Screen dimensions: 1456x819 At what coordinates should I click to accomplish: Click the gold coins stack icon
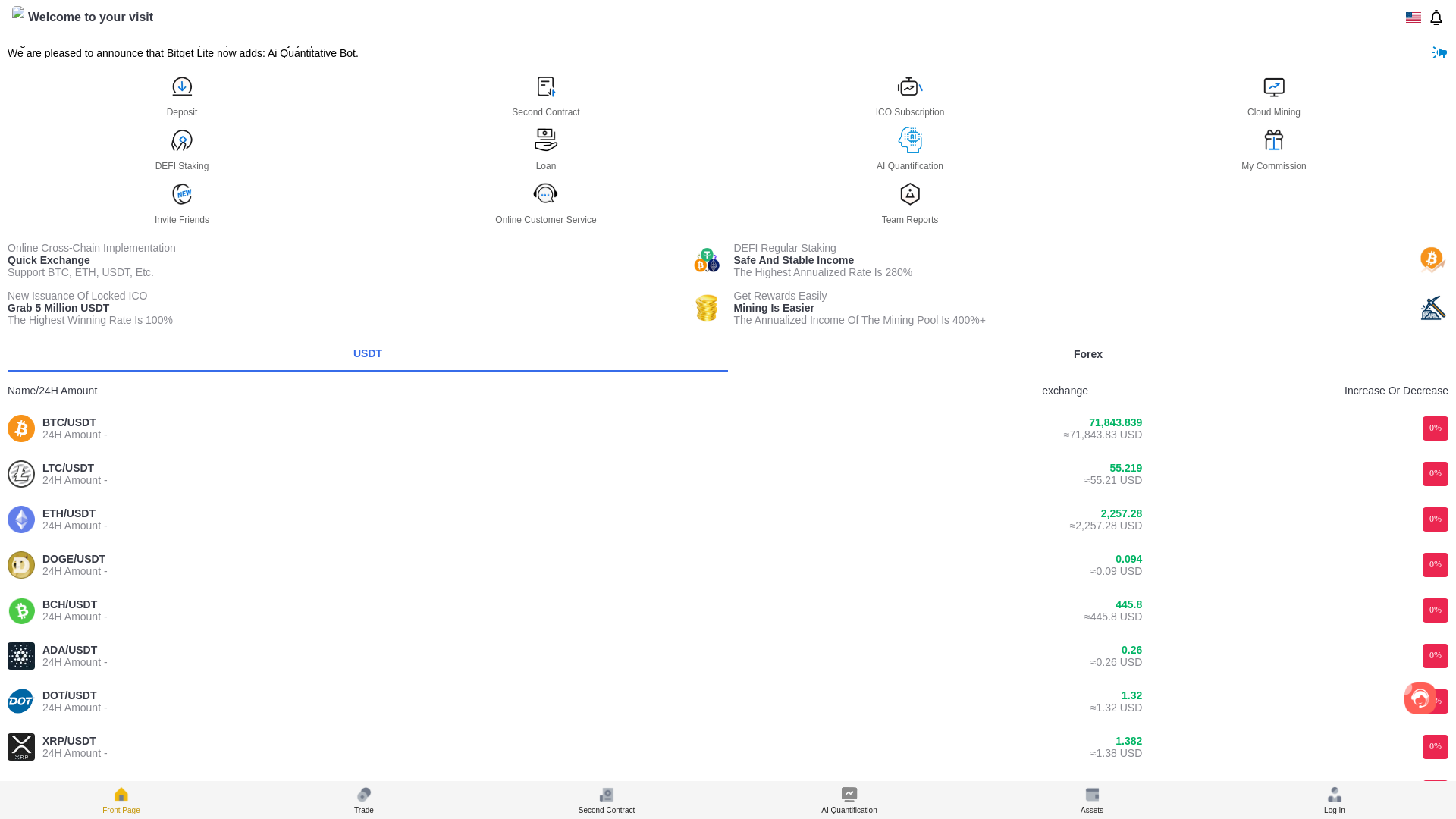click(x=707, y=308)
